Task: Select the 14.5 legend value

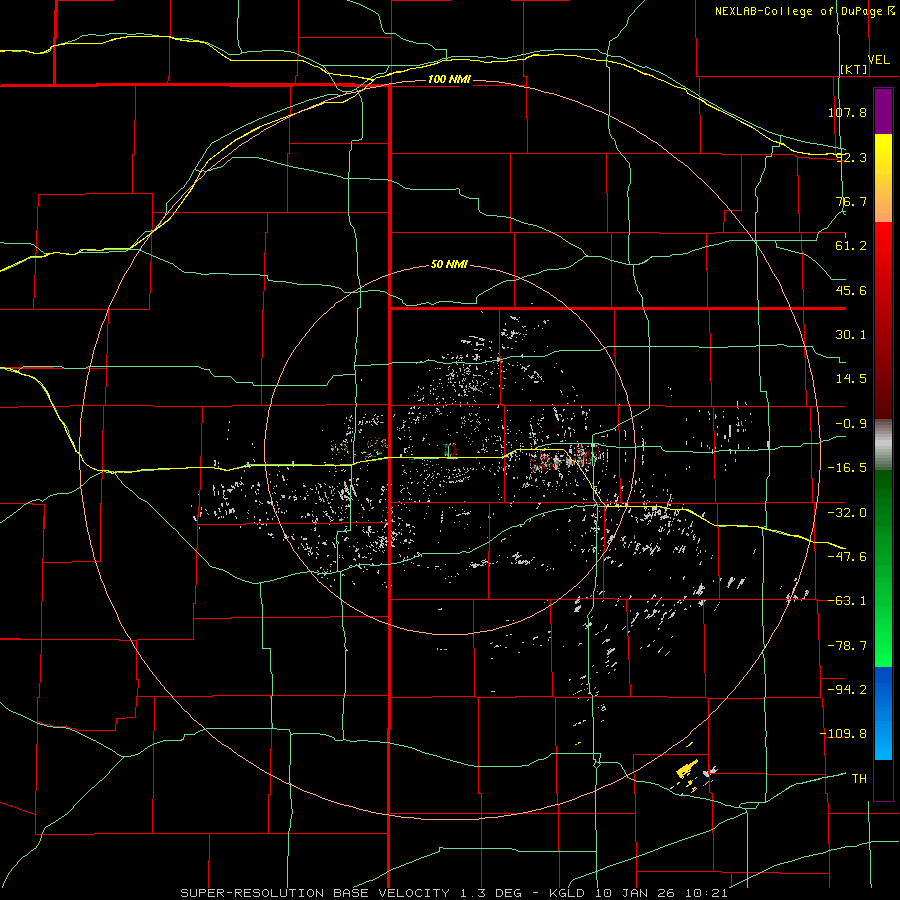Action: (x=851, y=379)
